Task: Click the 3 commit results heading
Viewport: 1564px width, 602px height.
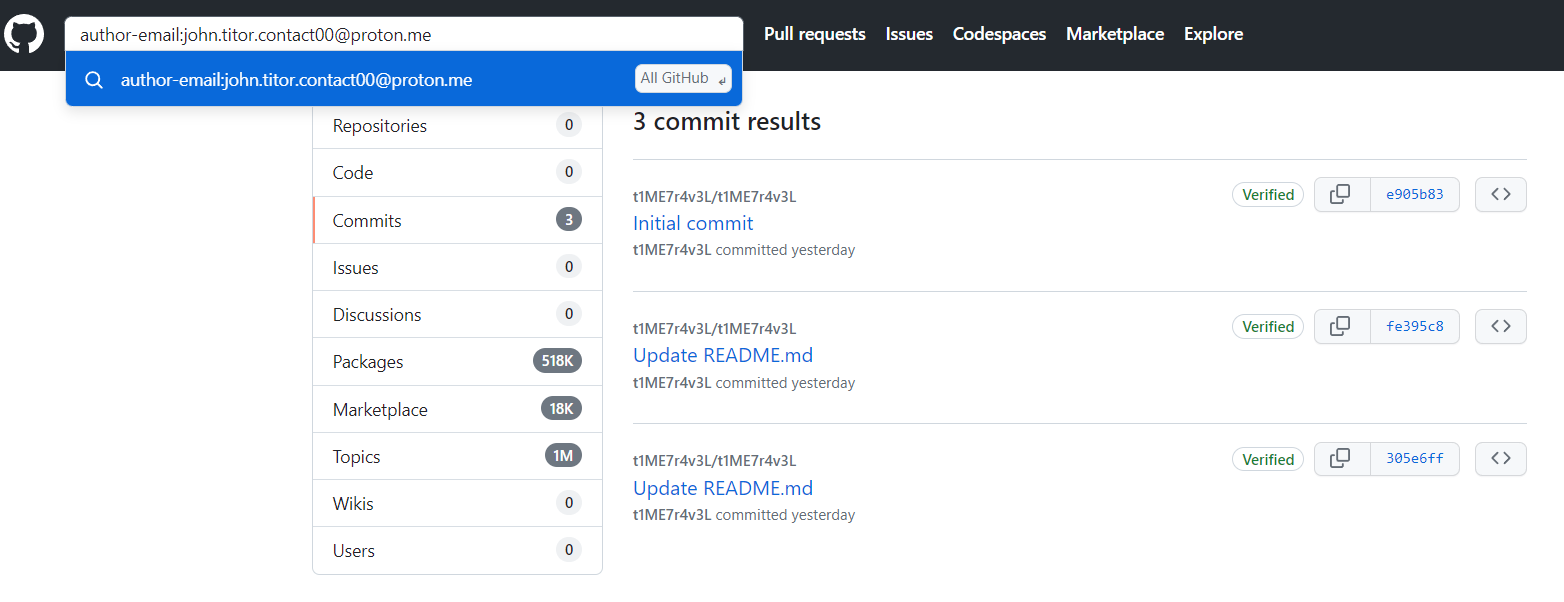Action: point(727,122)
